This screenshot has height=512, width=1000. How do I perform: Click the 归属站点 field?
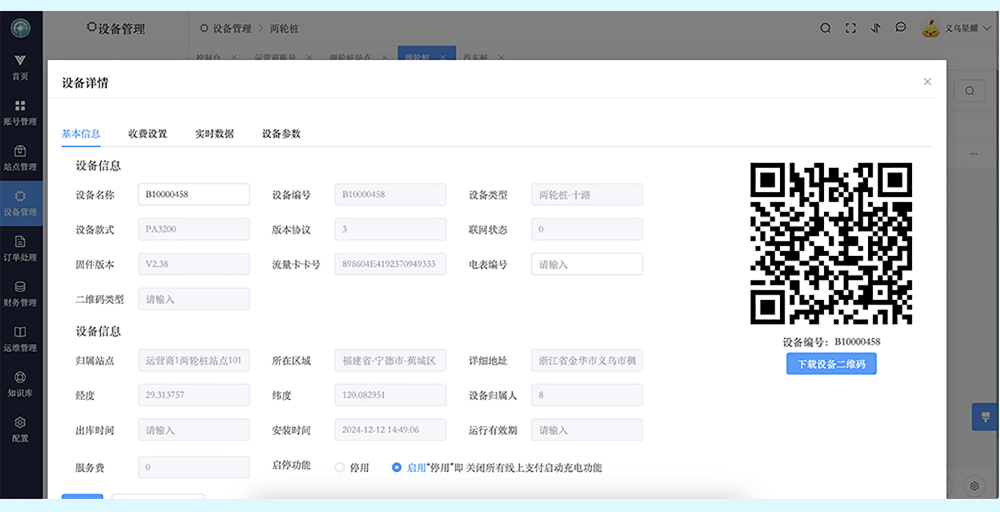[194, 360]
